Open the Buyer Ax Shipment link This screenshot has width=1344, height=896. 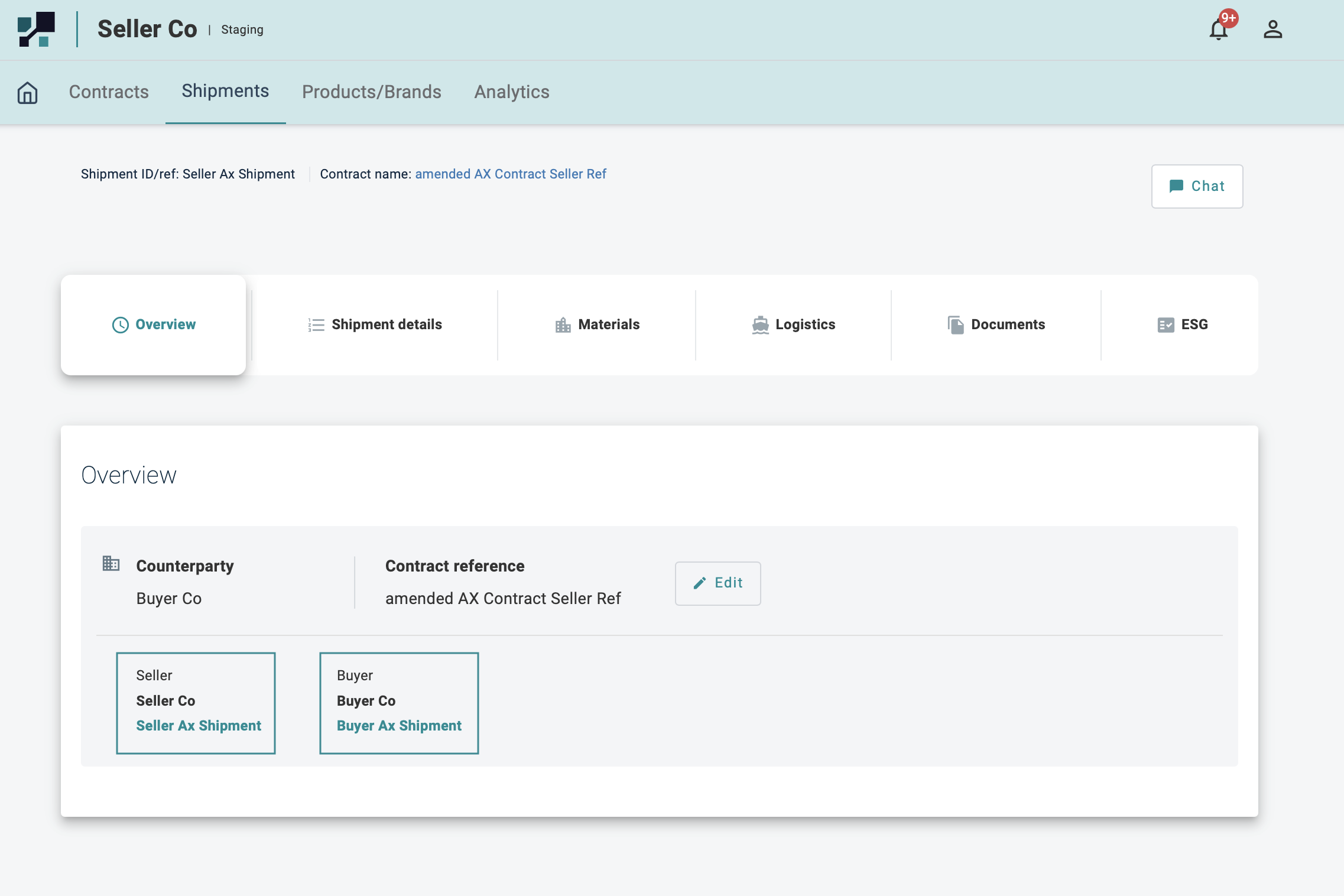point(399,726)
